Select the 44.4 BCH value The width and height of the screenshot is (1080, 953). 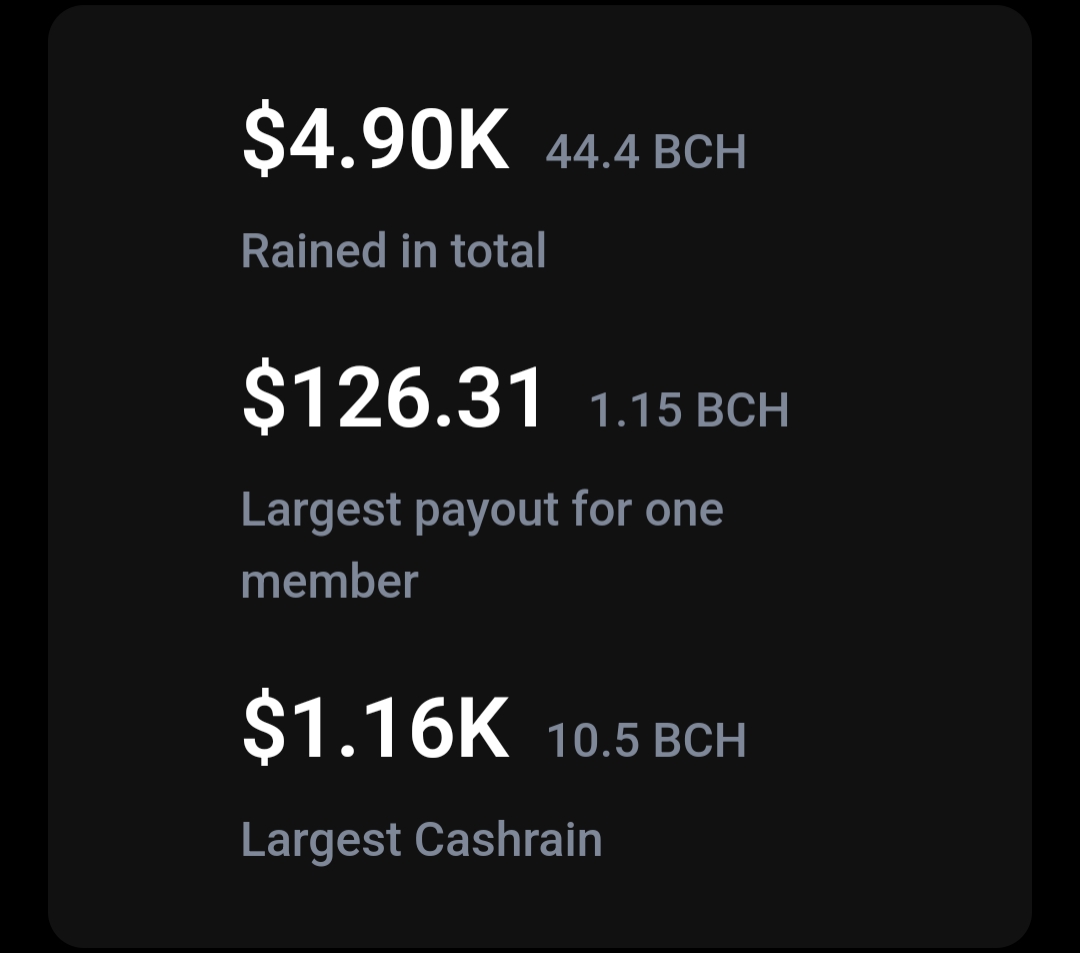tap(645, 151)
